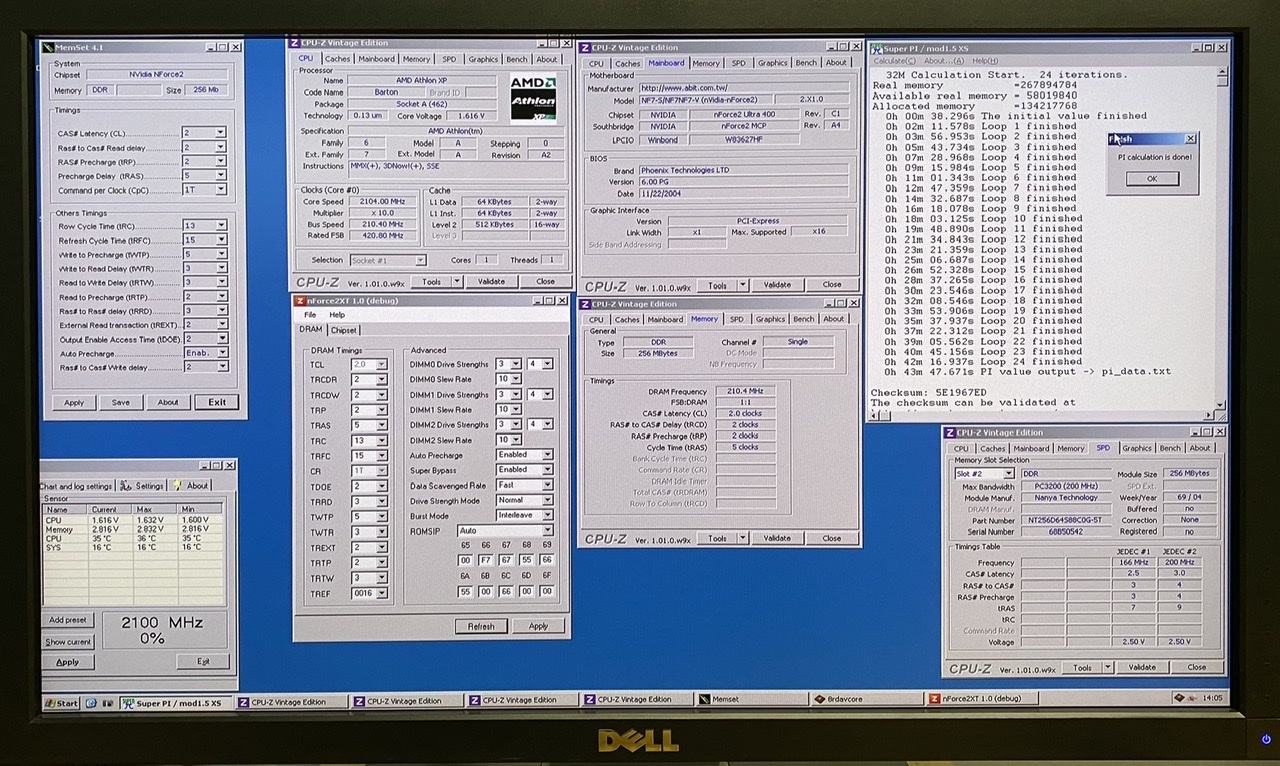Click the 14:05 system tray clock
The width and height of the screenshot is (1280, 766).
[x=1213, y=699]
